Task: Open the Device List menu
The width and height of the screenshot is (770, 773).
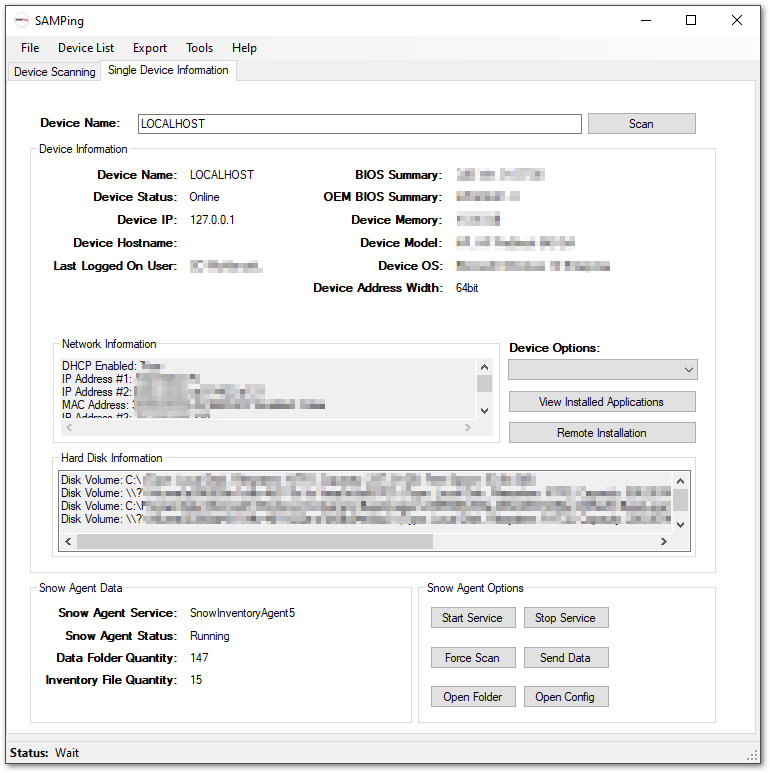Action: (86, 47)
